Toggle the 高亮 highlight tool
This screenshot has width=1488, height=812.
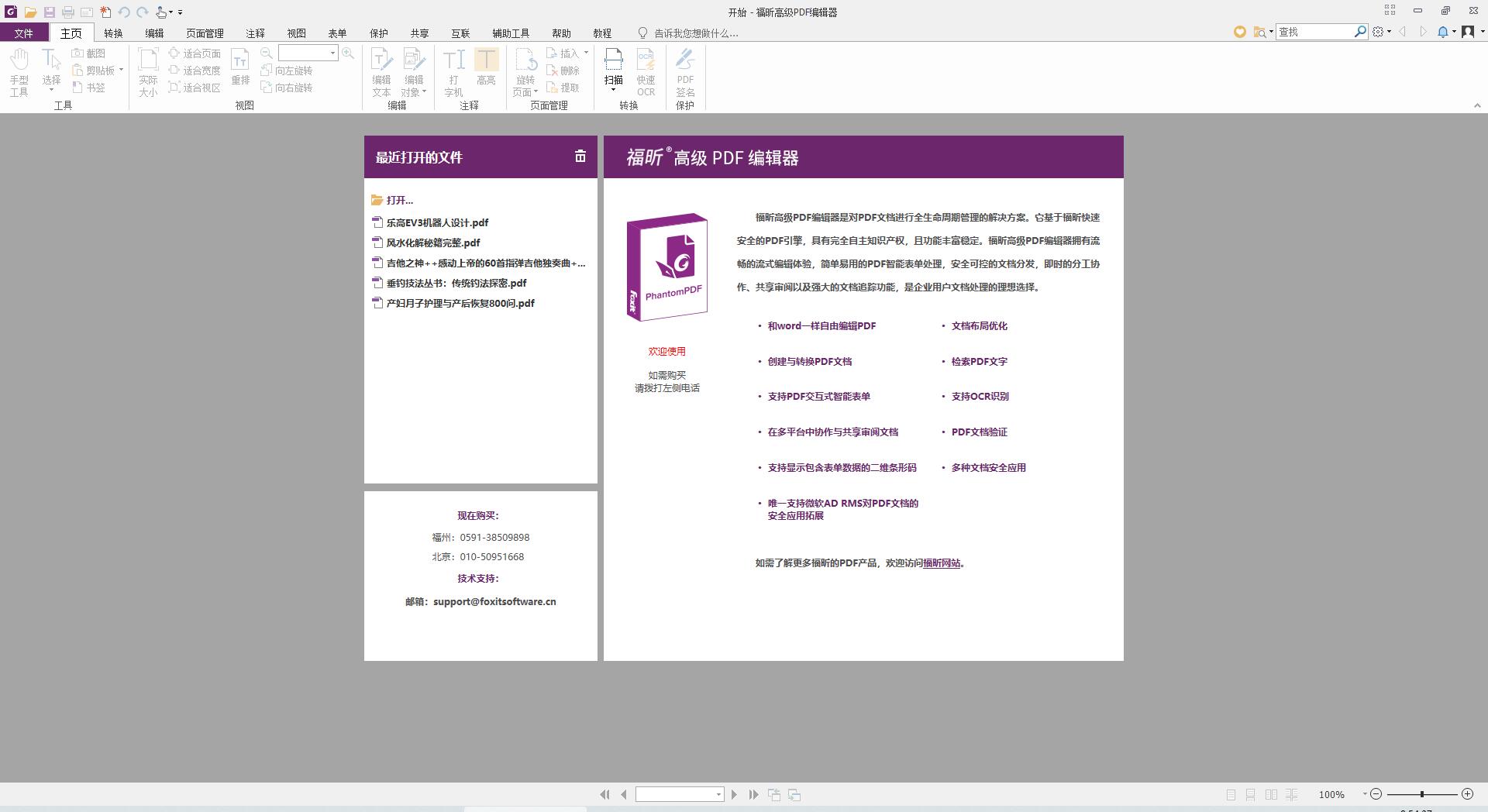click(486, 67)
